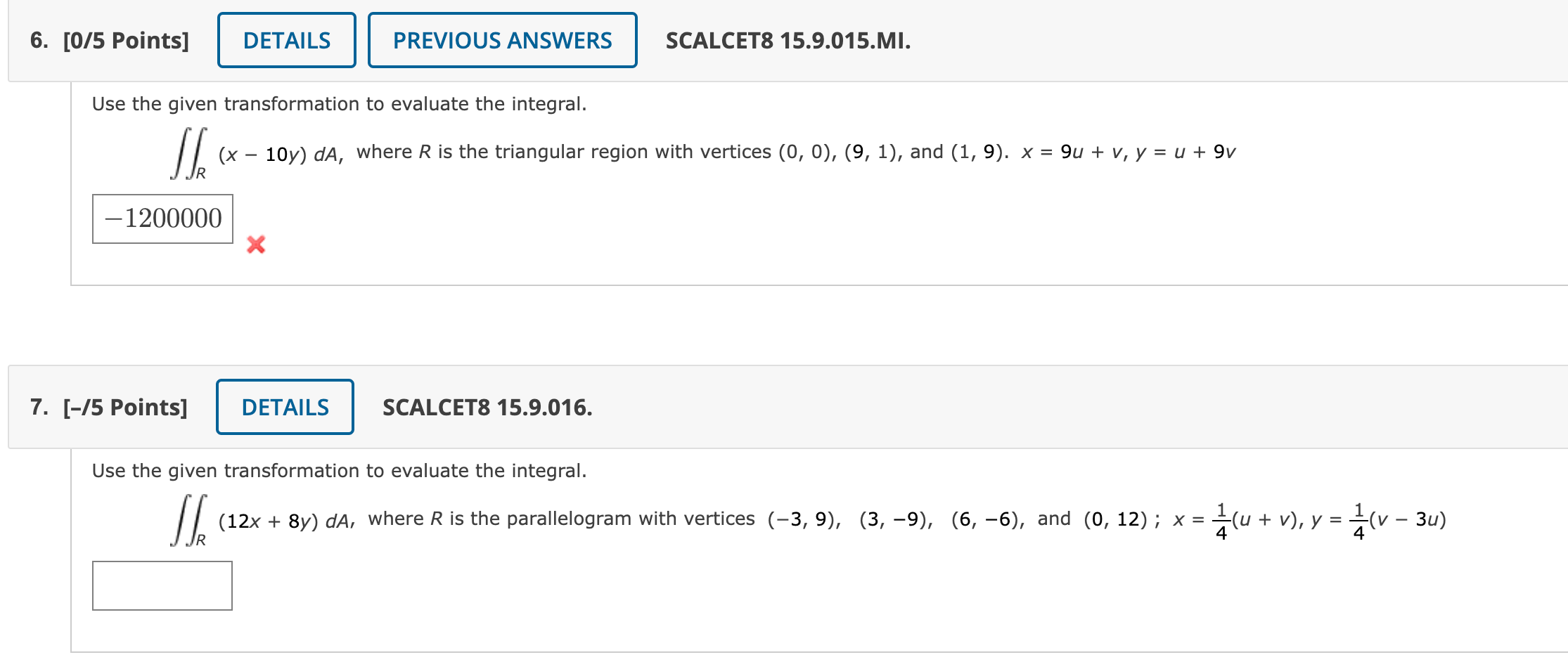
Task: Click the [-/5 Points] score indicator
Action: [x=125, y=406]
